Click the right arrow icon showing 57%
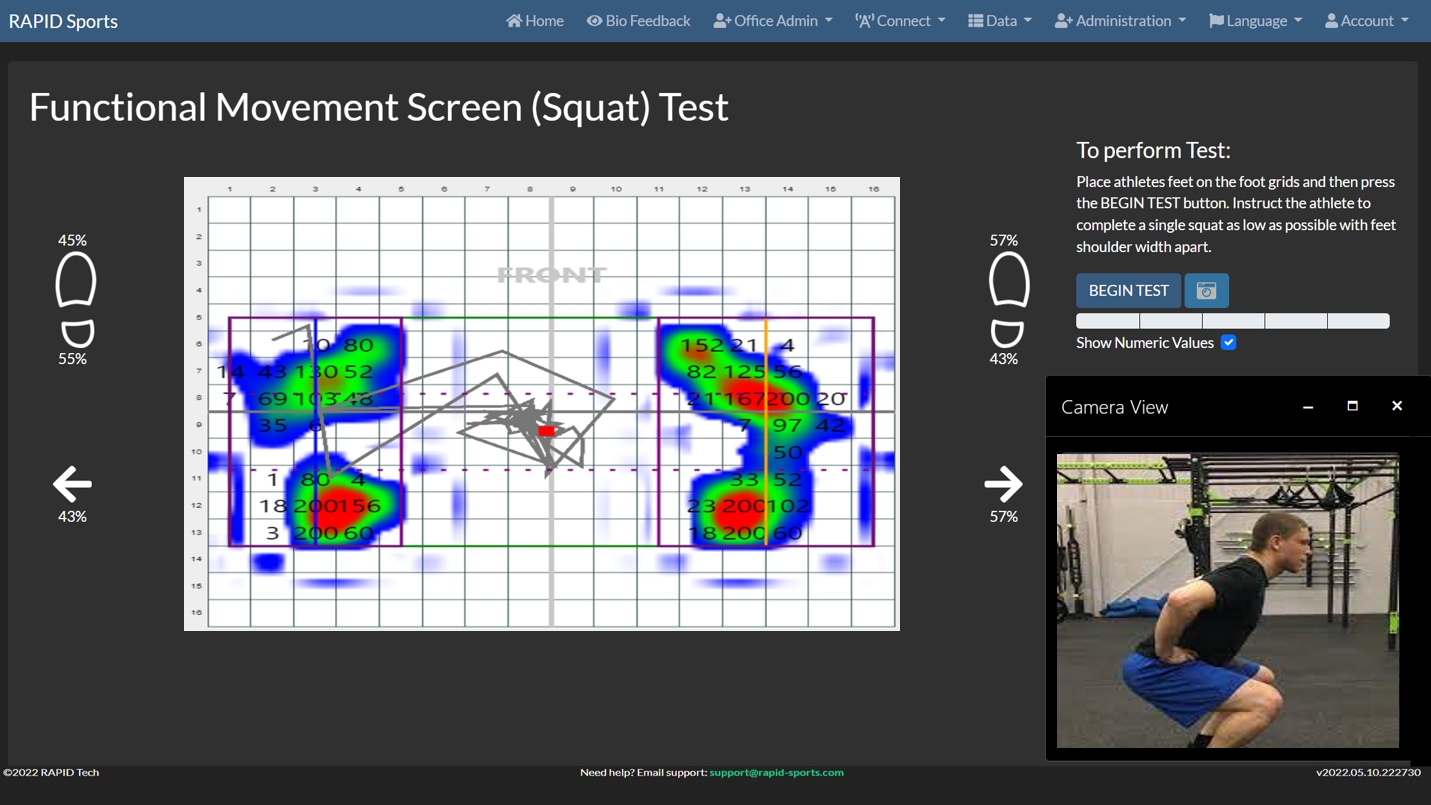 [x=1003, y=484]
